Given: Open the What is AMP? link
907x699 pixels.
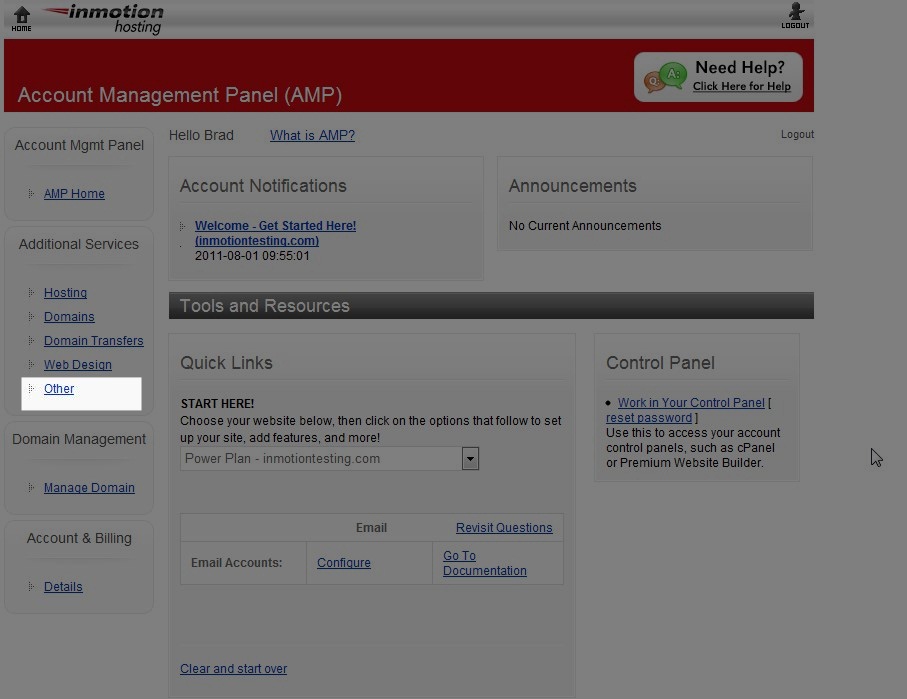Looking at the screenshot, I should [312, 135].
